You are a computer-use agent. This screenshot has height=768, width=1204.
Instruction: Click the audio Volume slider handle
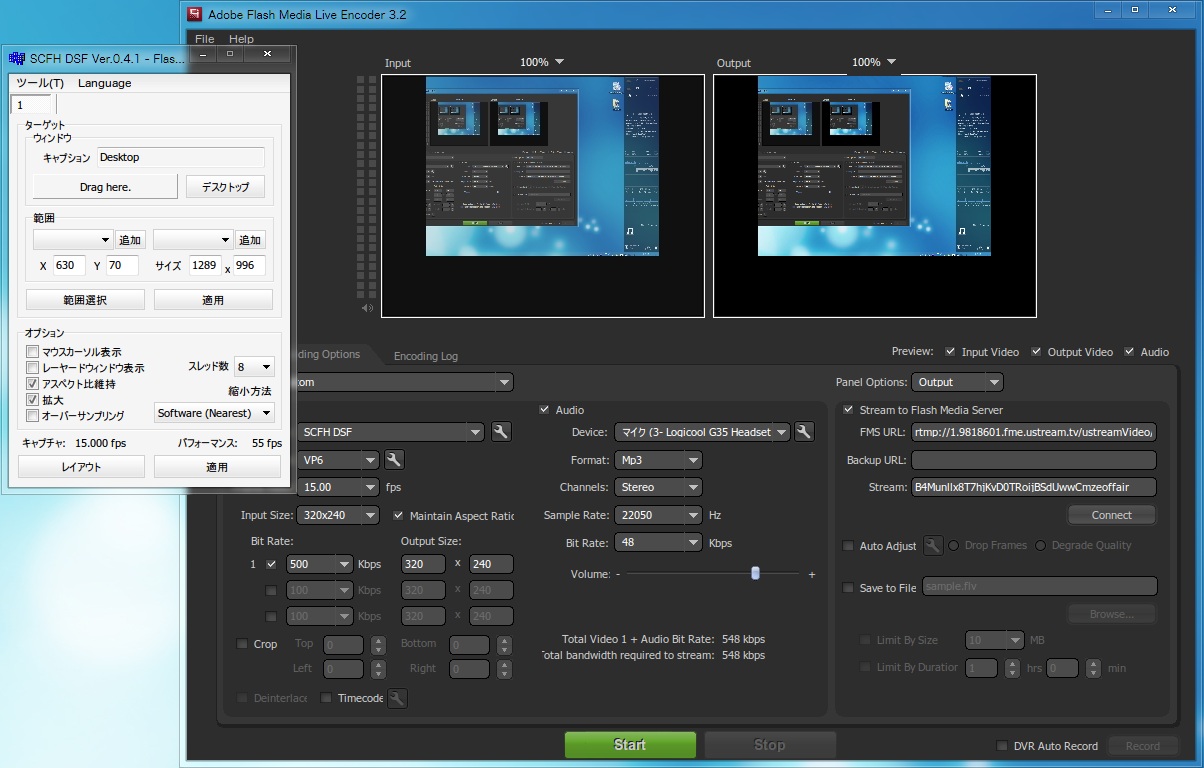point(755,573)
